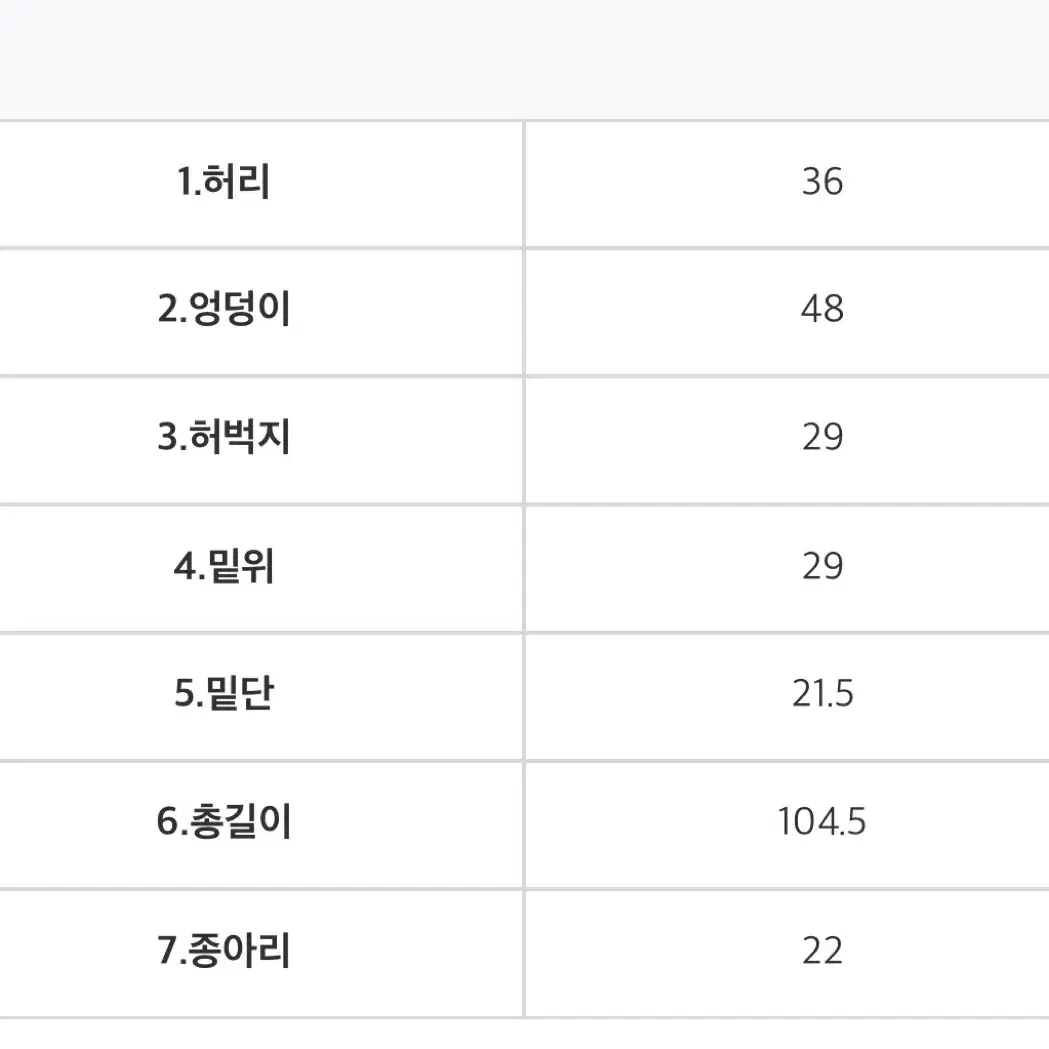Screen dimensions: 1049x1049
Task: Click the digit 6 in 6.총길이
Action: (167, 822)
